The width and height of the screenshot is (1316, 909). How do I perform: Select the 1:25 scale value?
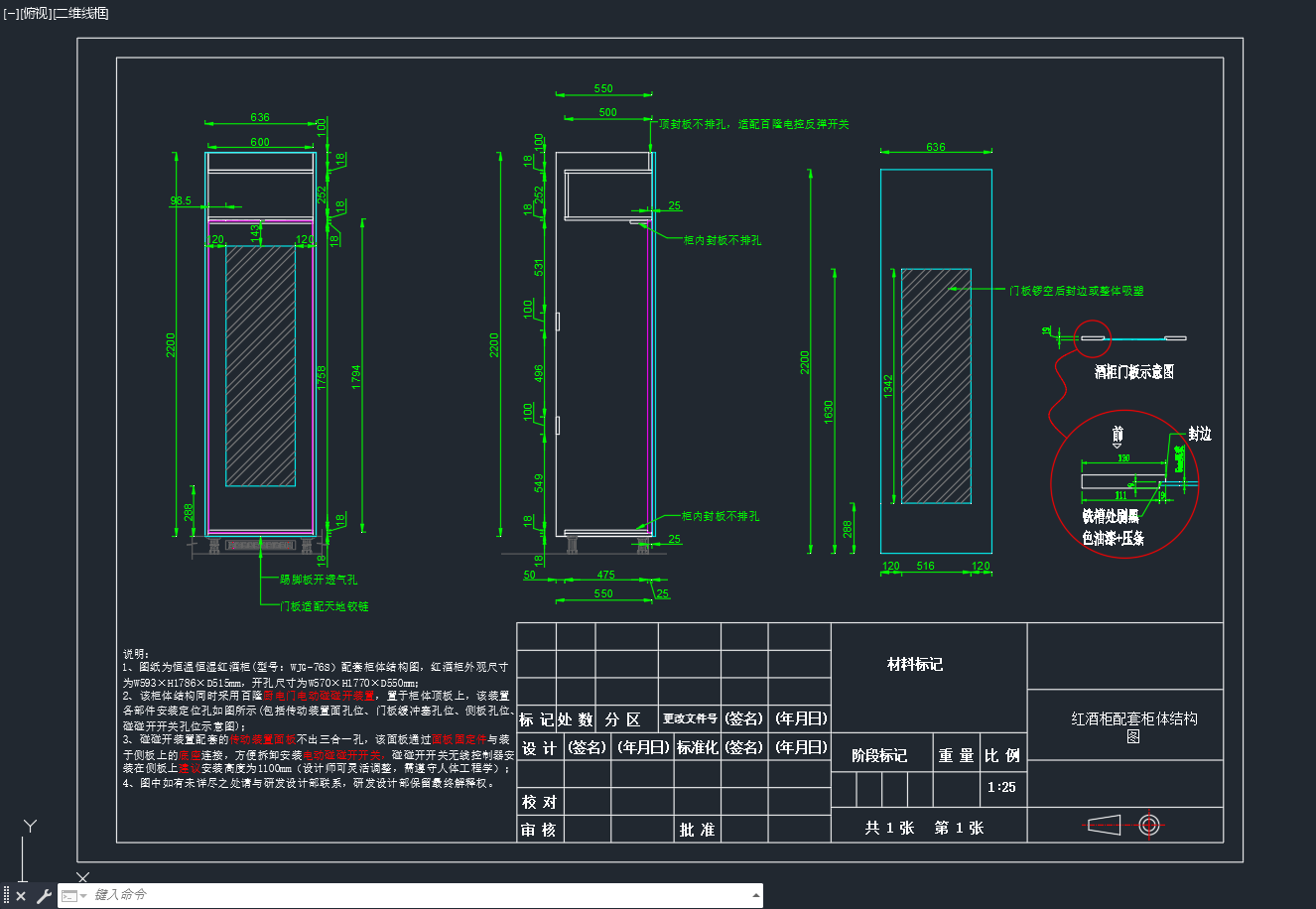pyautogui.click(x=1001, y=787)
